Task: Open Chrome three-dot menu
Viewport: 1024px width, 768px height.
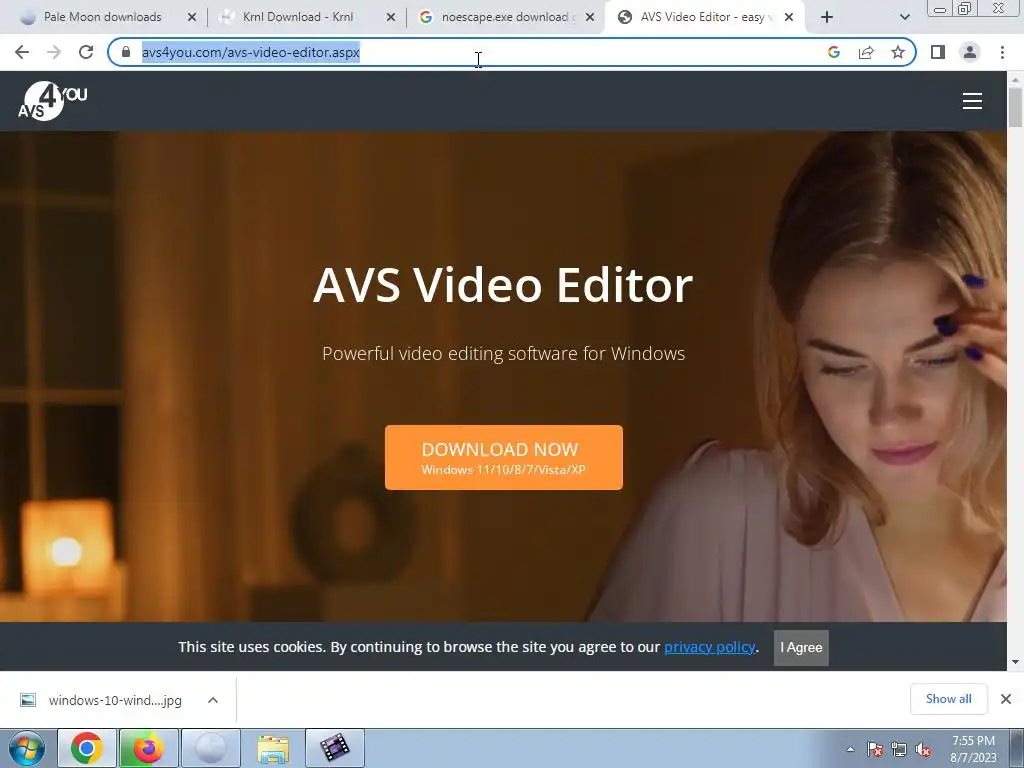Action: [1002, 52]
